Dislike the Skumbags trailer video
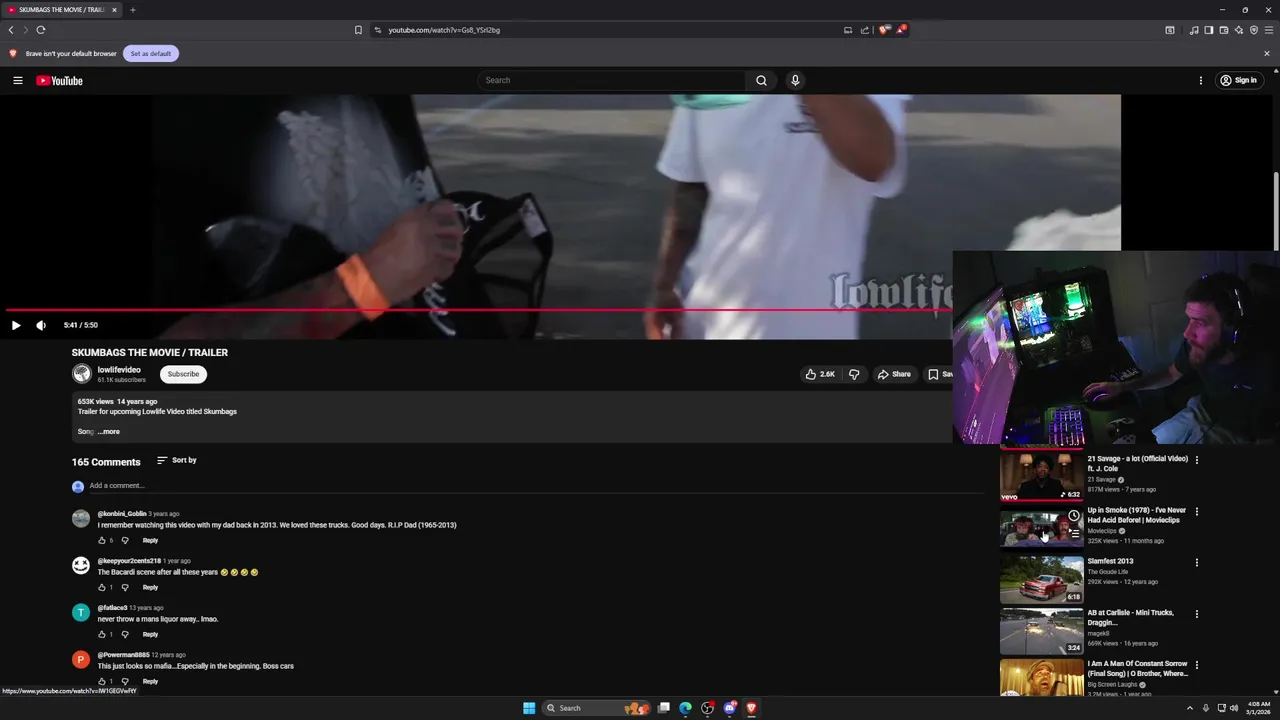This screenshot has width=1280, height=720. (x=854, y=374)
